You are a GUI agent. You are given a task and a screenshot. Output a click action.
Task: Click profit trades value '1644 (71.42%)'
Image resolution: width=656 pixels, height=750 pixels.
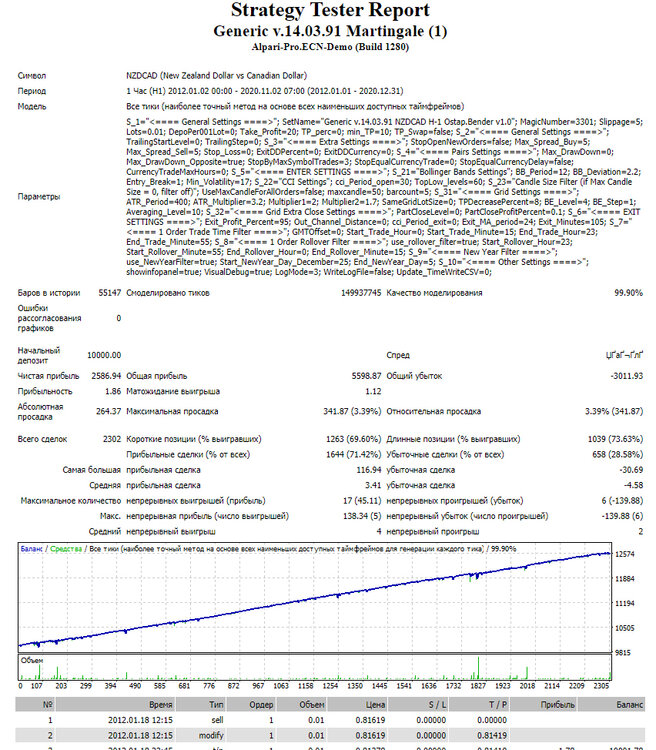354,454
